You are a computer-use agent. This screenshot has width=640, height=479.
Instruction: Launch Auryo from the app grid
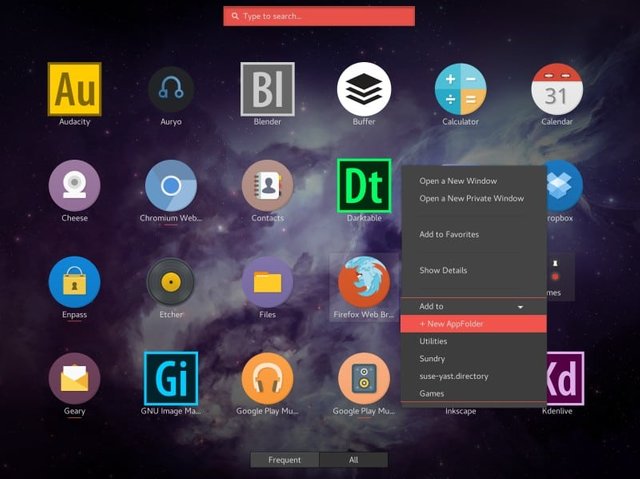click(x=171, y=89)
